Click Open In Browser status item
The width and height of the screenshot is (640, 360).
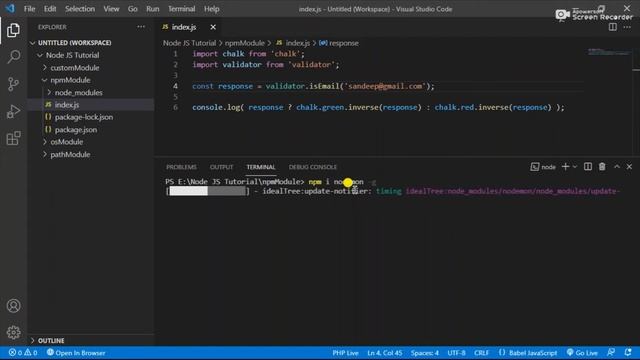click(x=76, y=353)
